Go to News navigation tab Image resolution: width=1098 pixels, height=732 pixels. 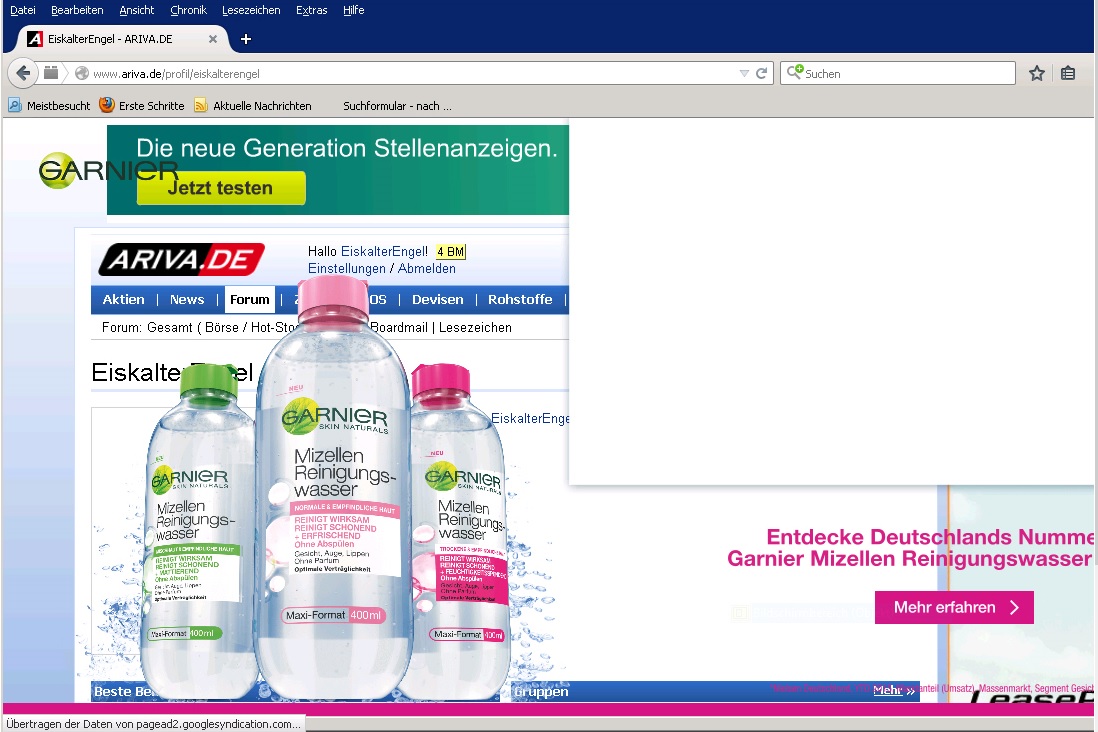tap(187, 300)
